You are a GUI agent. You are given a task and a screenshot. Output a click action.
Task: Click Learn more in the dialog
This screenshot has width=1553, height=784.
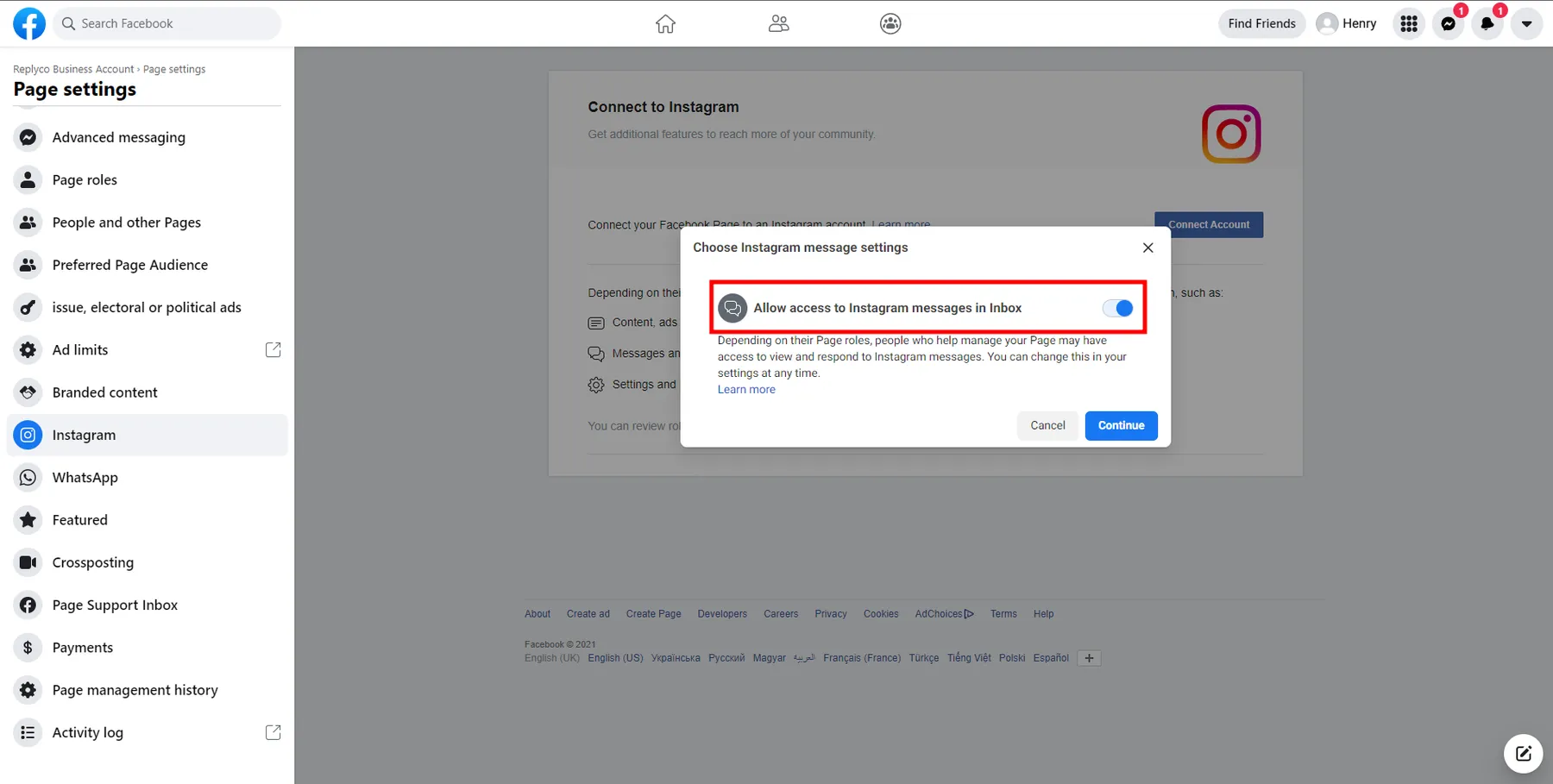[x=746, y=390]
